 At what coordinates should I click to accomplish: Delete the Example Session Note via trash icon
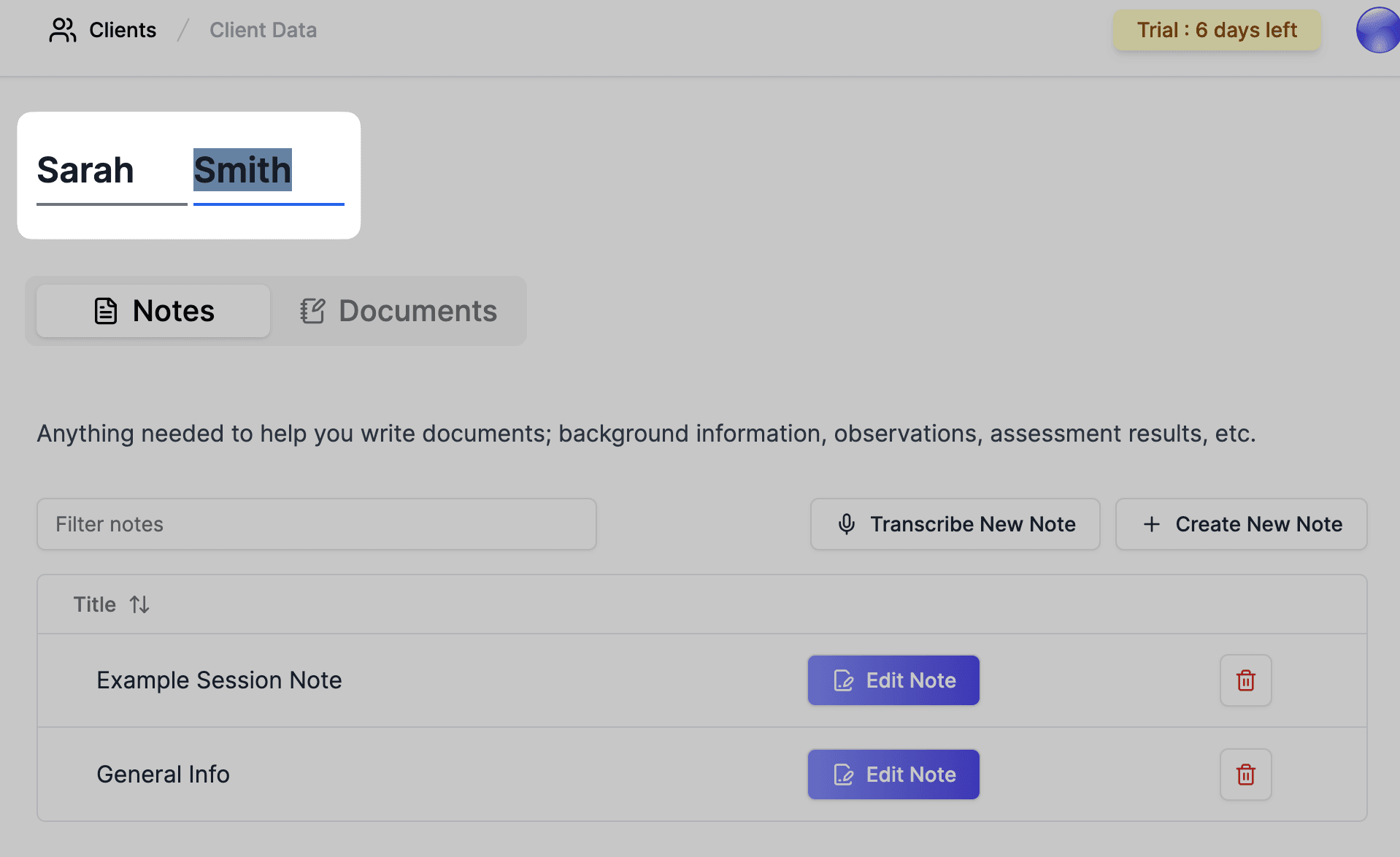click(x=1245, y=680)
